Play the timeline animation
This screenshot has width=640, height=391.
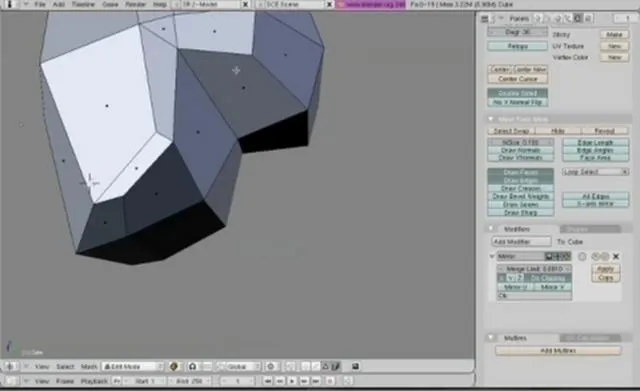pos(292,381)
